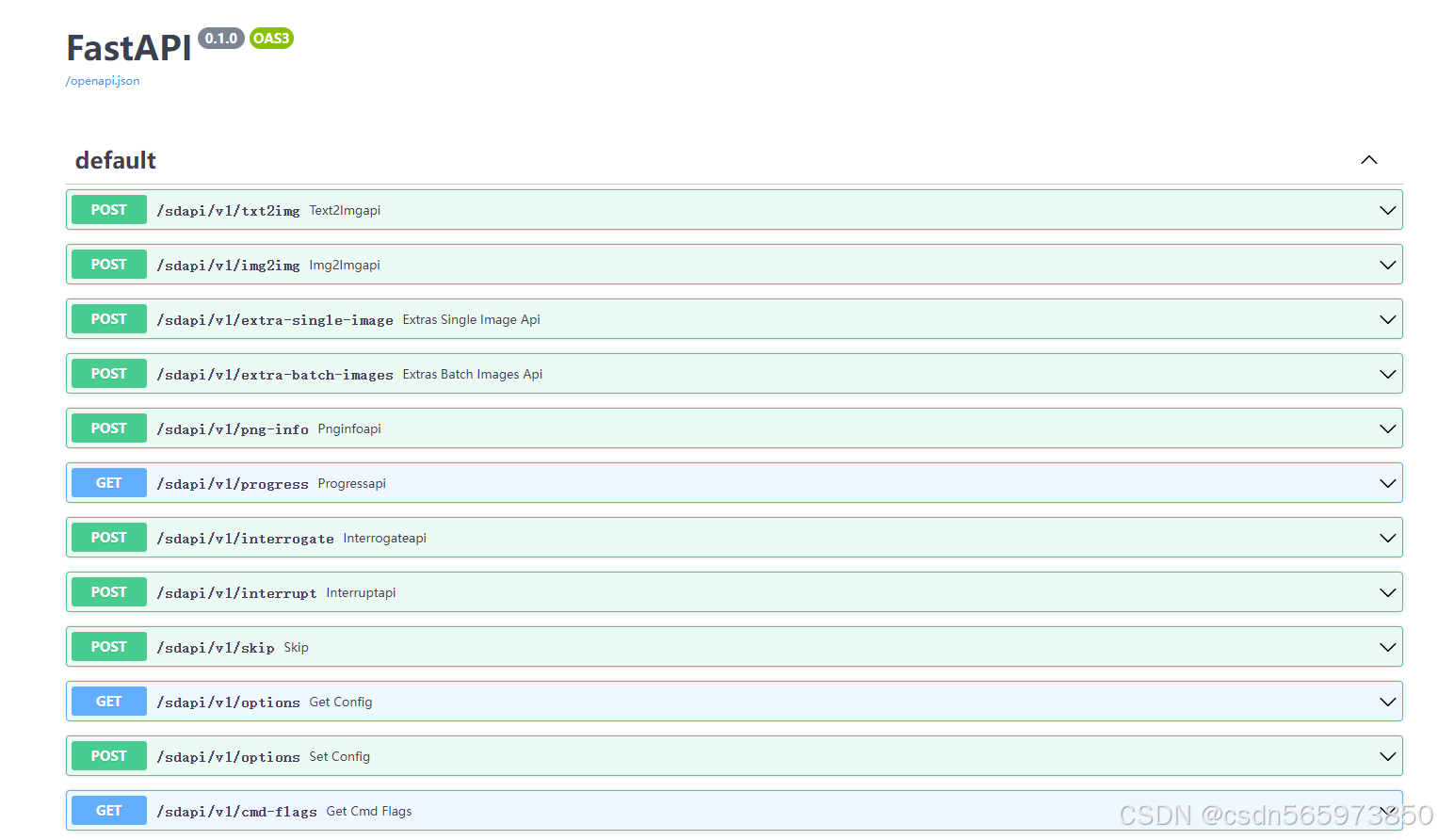Click GET badge for cmd-flags
The height and width of the screenshot is (840, 1437).
(x=109, y=811)
